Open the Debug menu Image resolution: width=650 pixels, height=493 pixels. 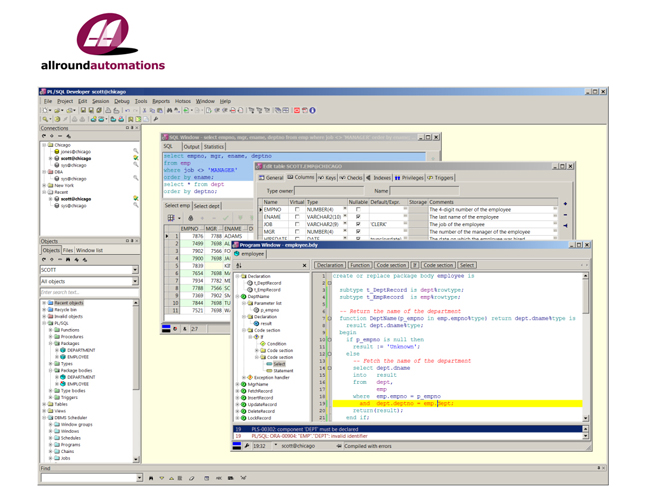coord(122,101)
